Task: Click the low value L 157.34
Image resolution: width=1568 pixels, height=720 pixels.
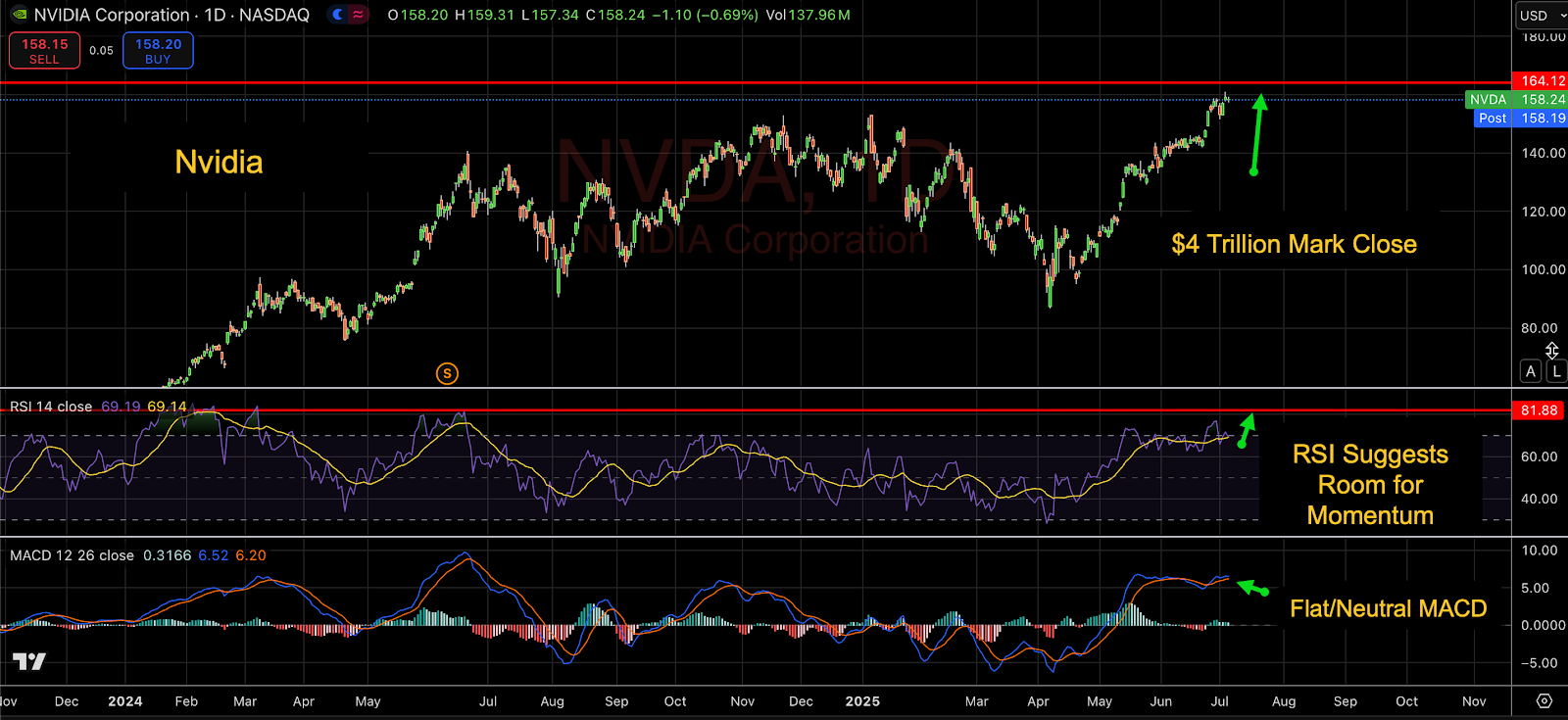Action: tap(550, 16)
